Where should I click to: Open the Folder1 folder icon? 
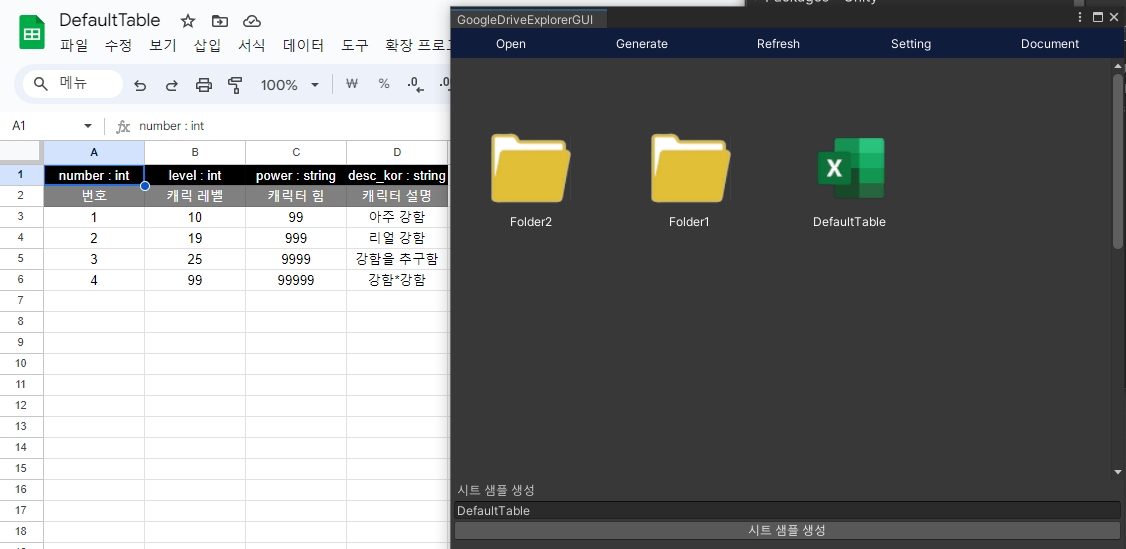click(x=690, y=169)
